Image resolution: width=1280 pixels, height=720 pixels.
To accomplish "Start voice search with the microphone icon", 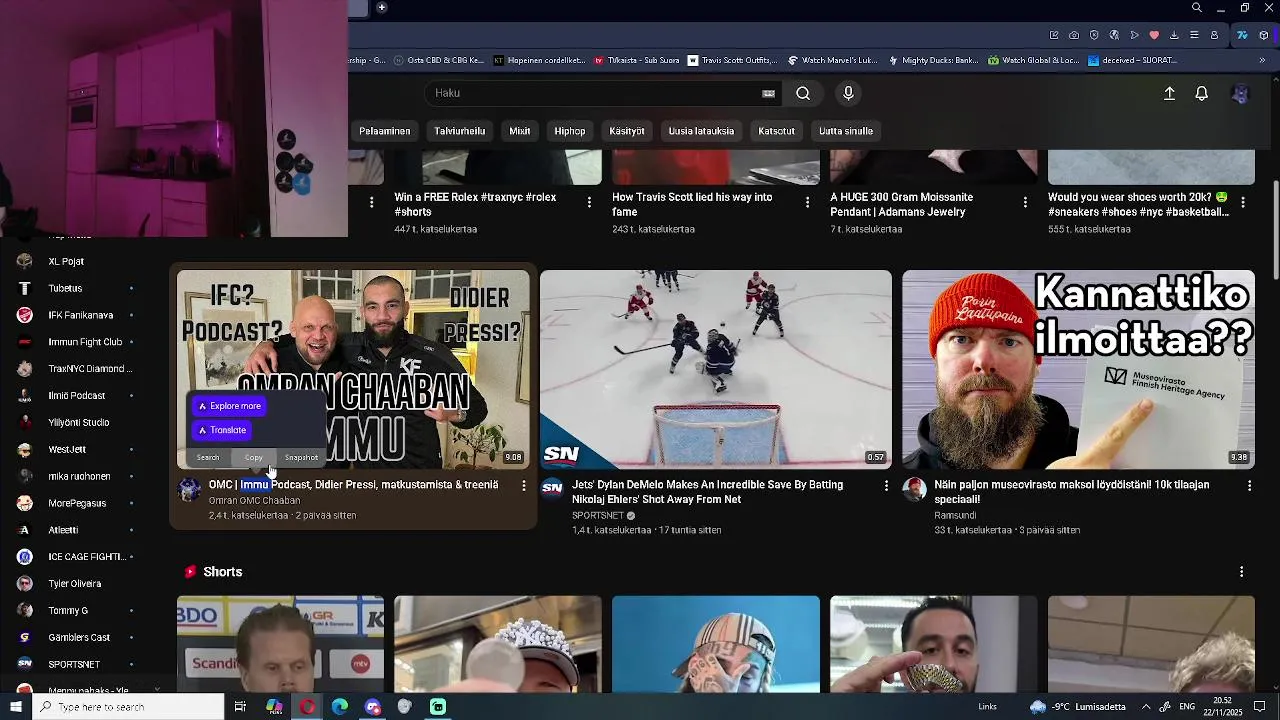I will tap(848, 93).
